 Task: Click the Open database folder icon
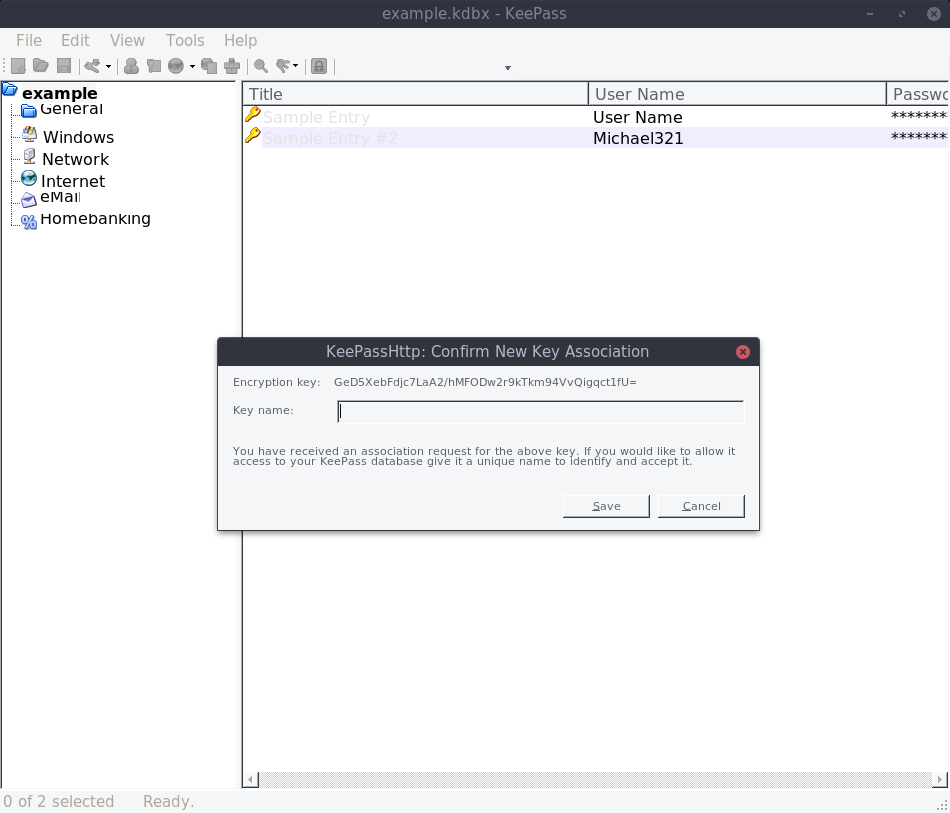click(x=41, y=65)
